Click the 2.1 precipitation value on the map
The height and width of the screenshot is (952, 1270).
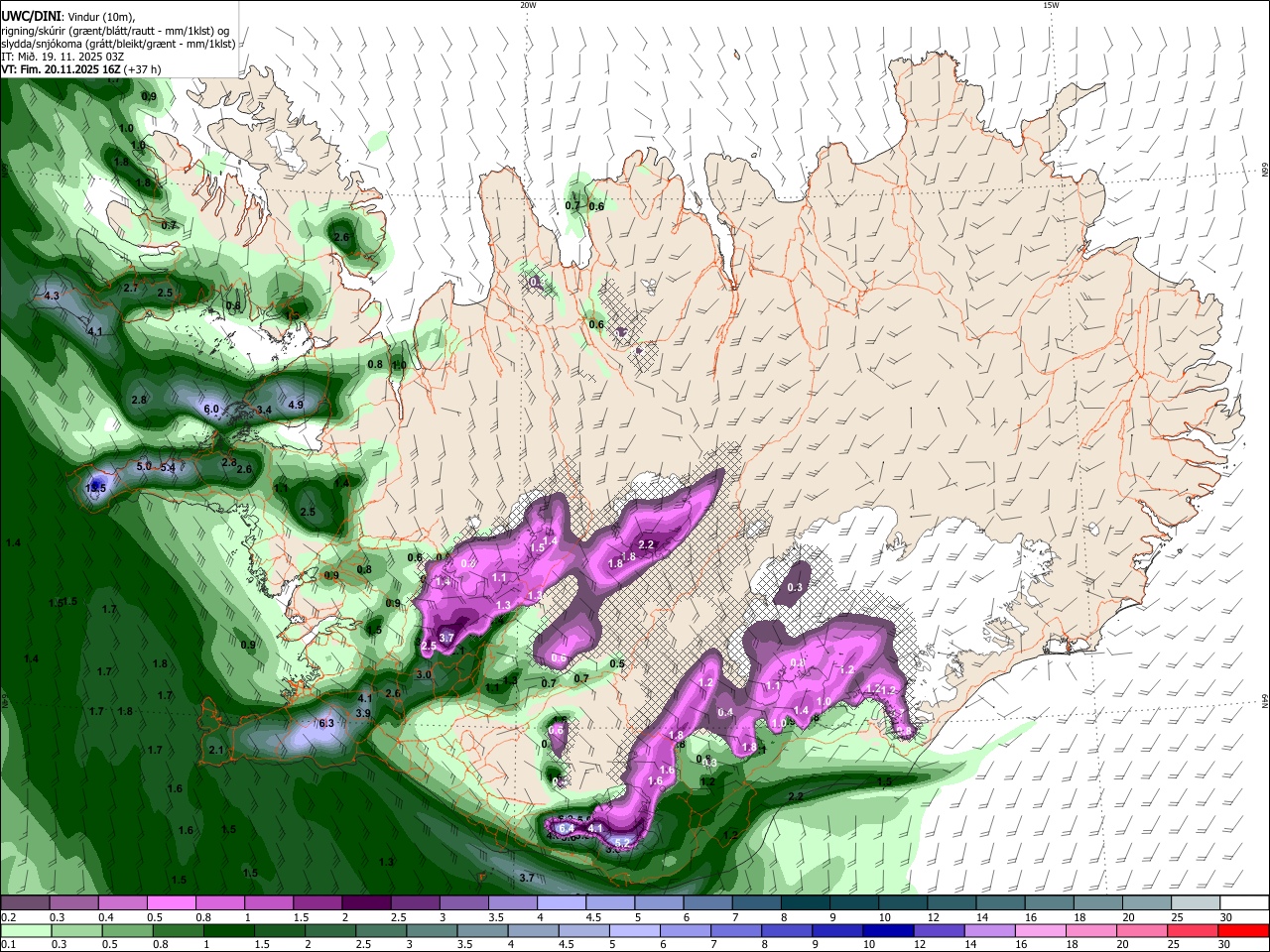(216, 750)
